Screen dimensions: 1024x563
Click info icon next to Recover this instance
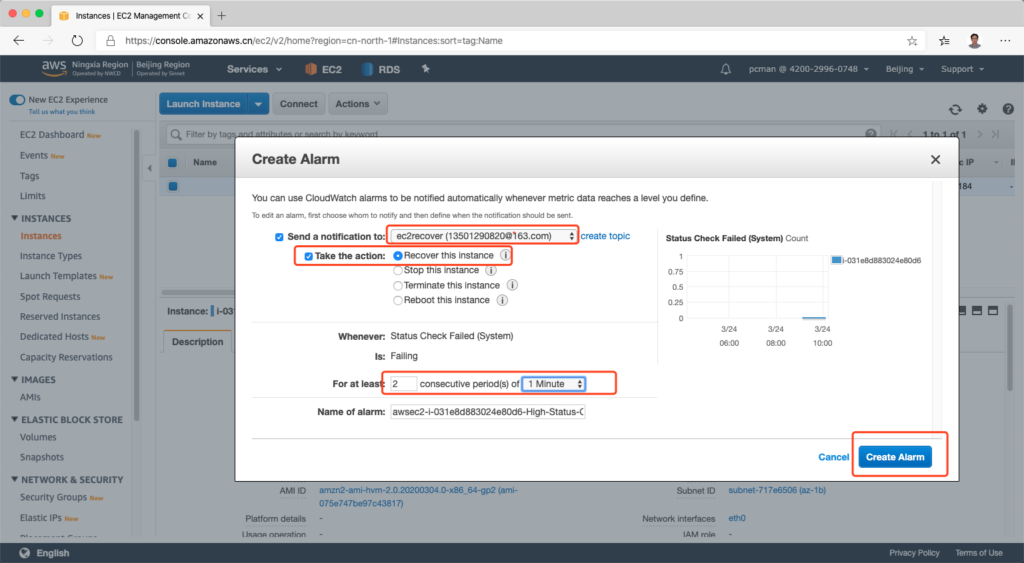tap(505, 255)
